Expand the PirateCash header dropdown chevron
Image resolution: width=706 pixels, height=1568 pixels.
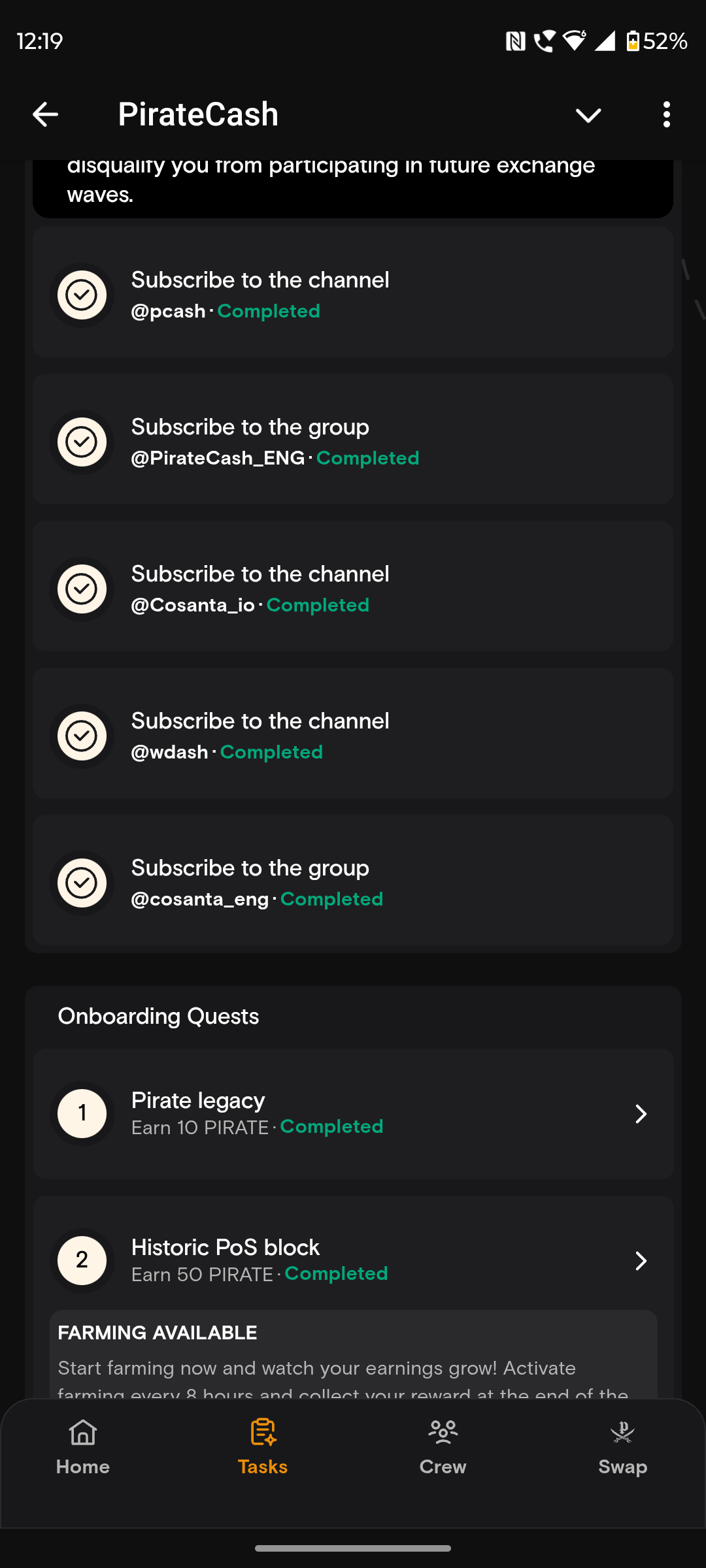pos(588,116)
